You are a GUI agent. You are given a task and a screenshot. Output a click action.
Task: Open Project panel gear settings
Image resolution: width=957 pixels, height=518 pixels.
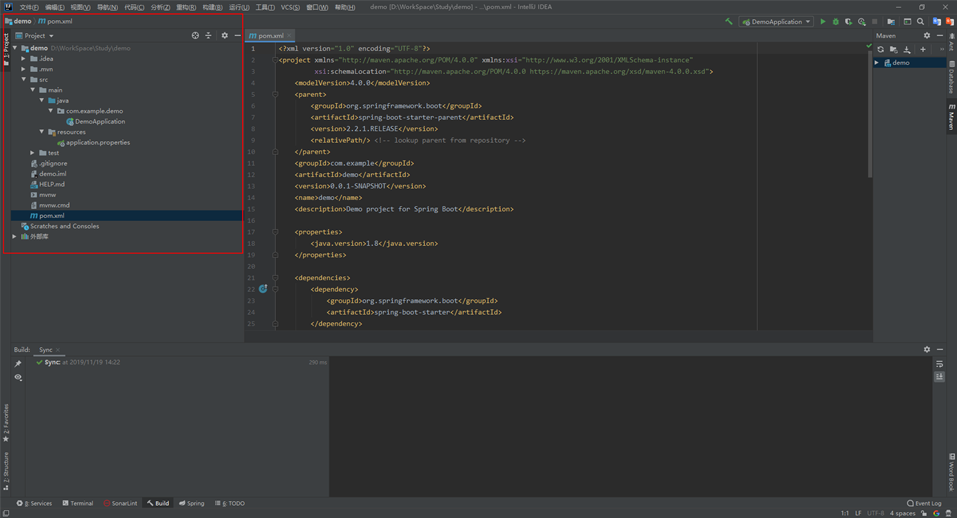point(224,36)
